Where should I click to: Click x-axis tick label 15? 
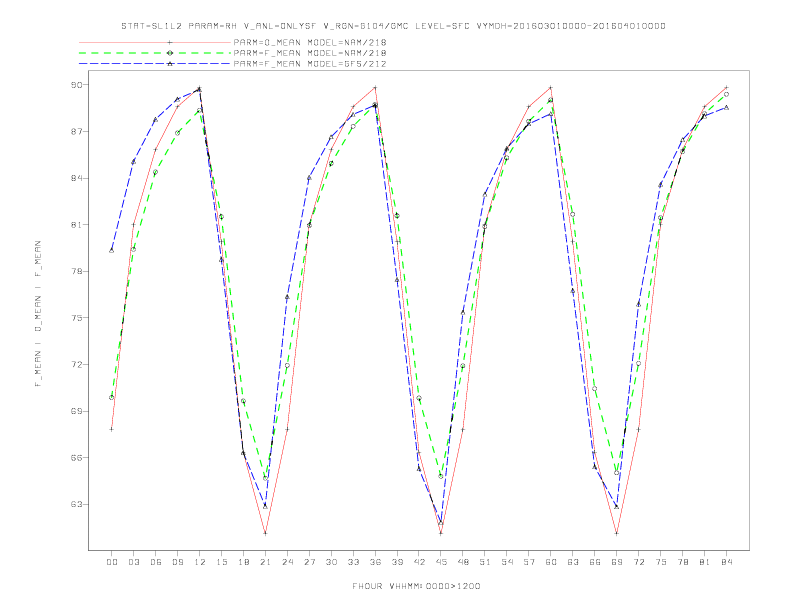pos(221,562)
